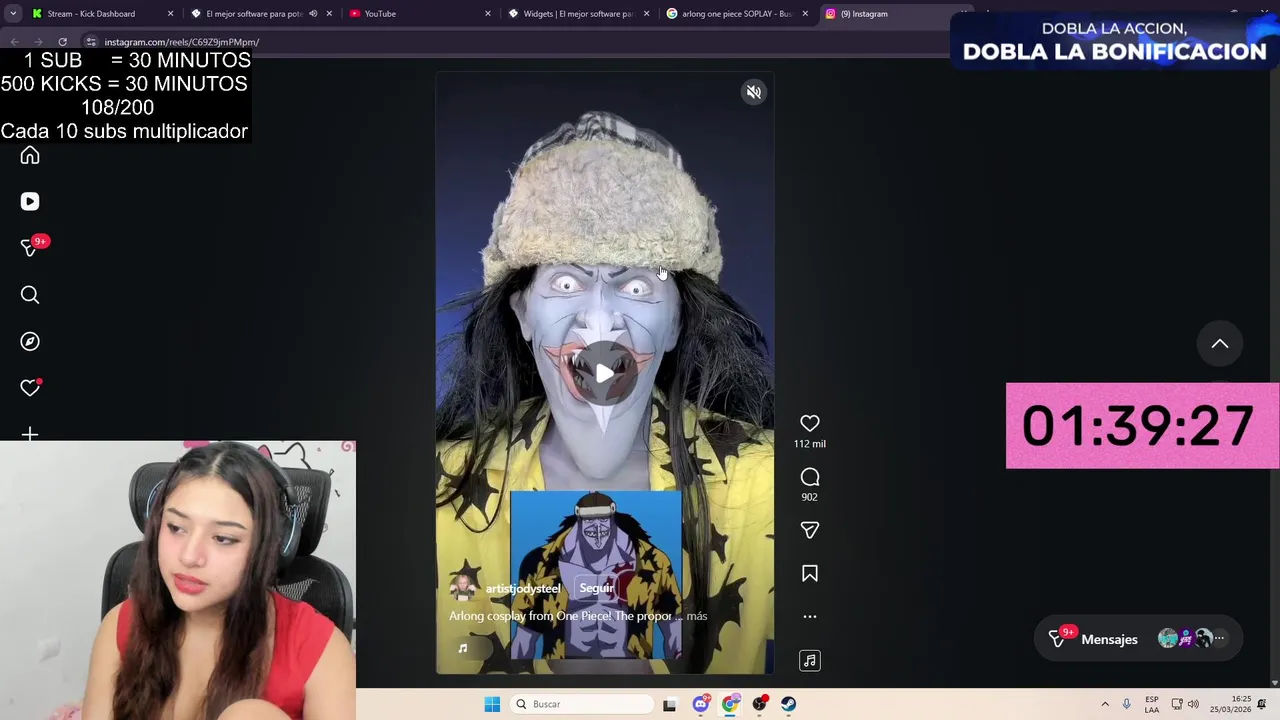Open the volume tray icon
Viewport: 1280px width, 720px height.
point(1193,704)
